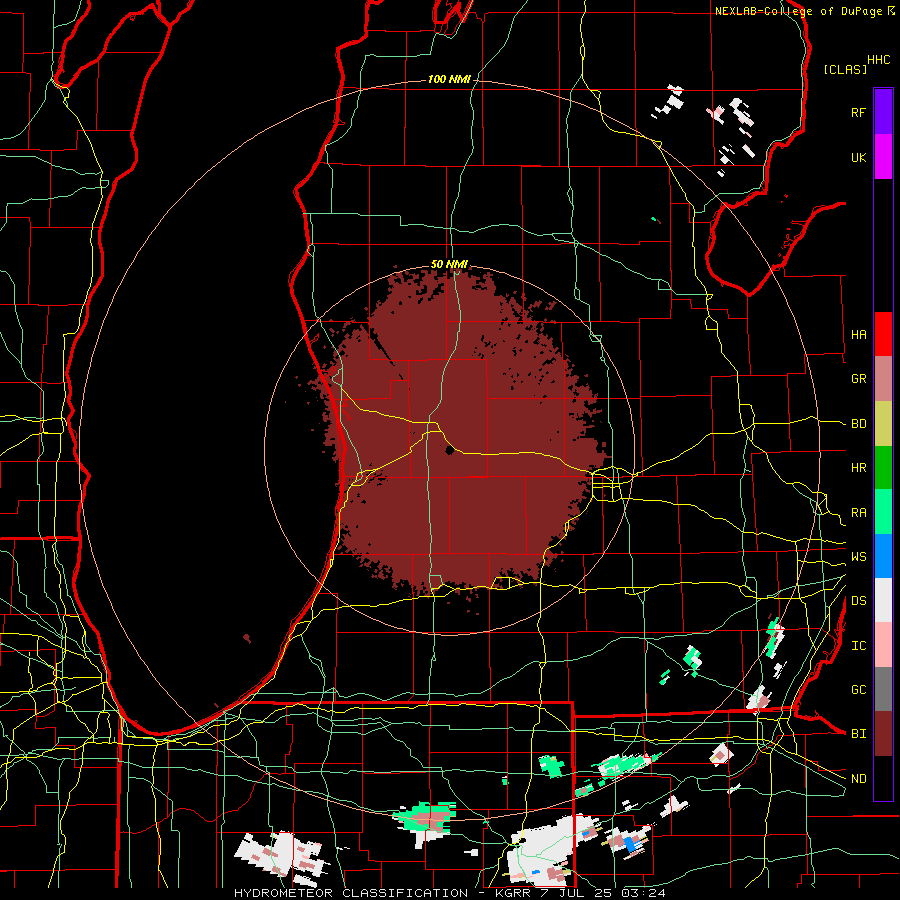
Task: Pick the RA rain legend swatch
Action: 883,512
